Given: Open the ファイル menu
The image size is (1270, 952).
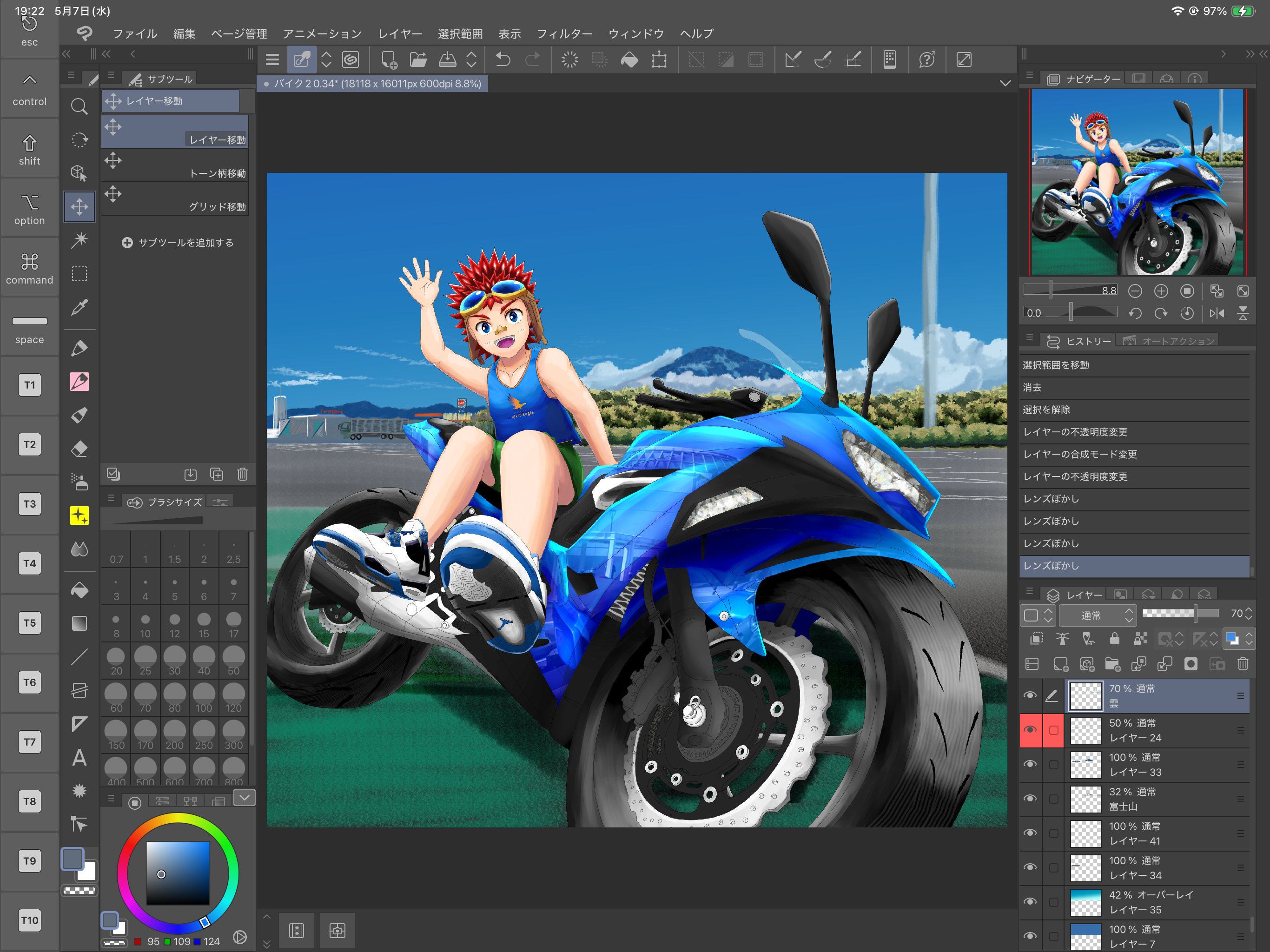Looking at the screenshot, I should 135,33.
